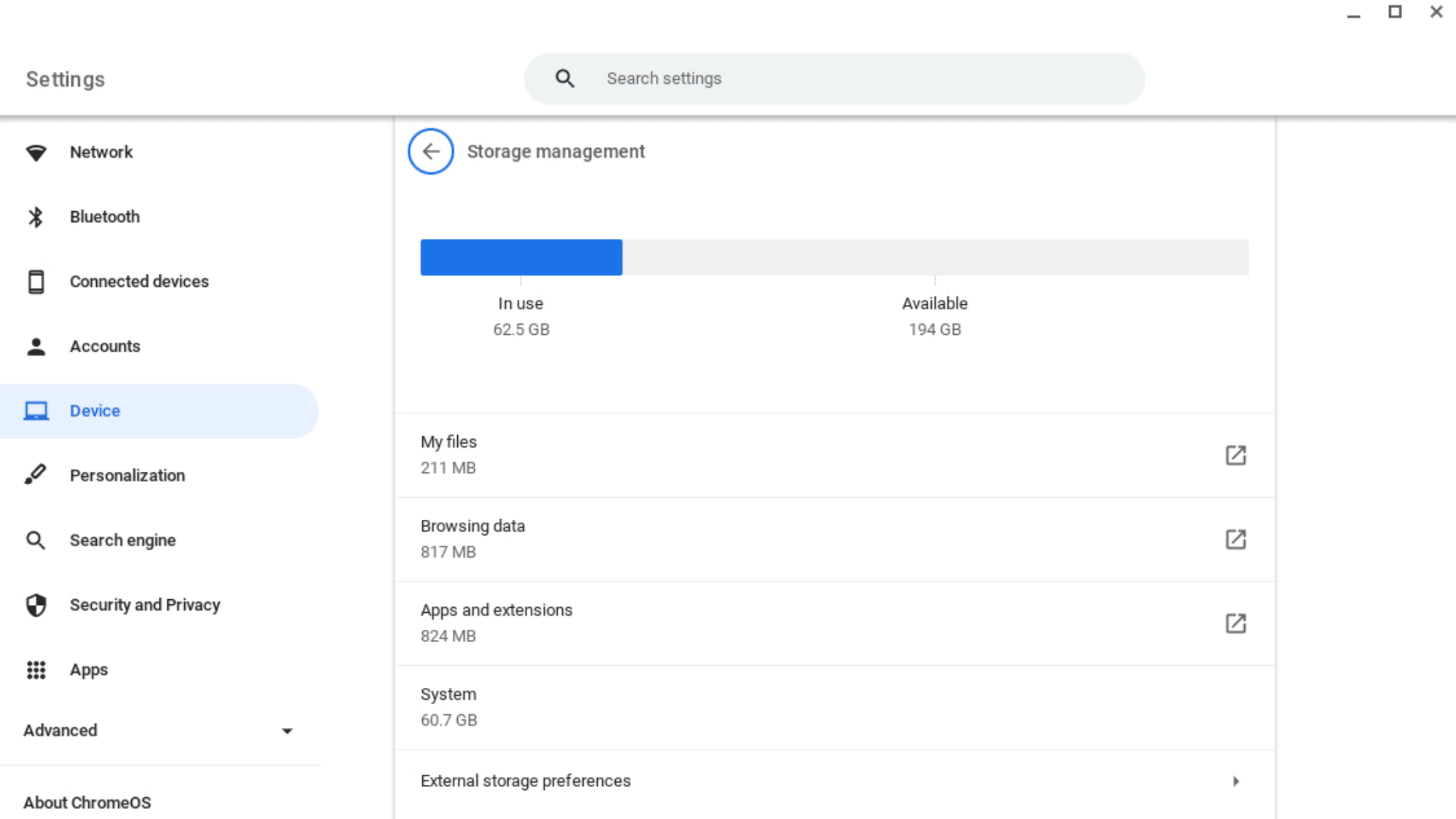Collapse Advanced using the chevron arrow
This screenshot has height=819, width=1456.
pyautogui.click(x=288, y=730)
